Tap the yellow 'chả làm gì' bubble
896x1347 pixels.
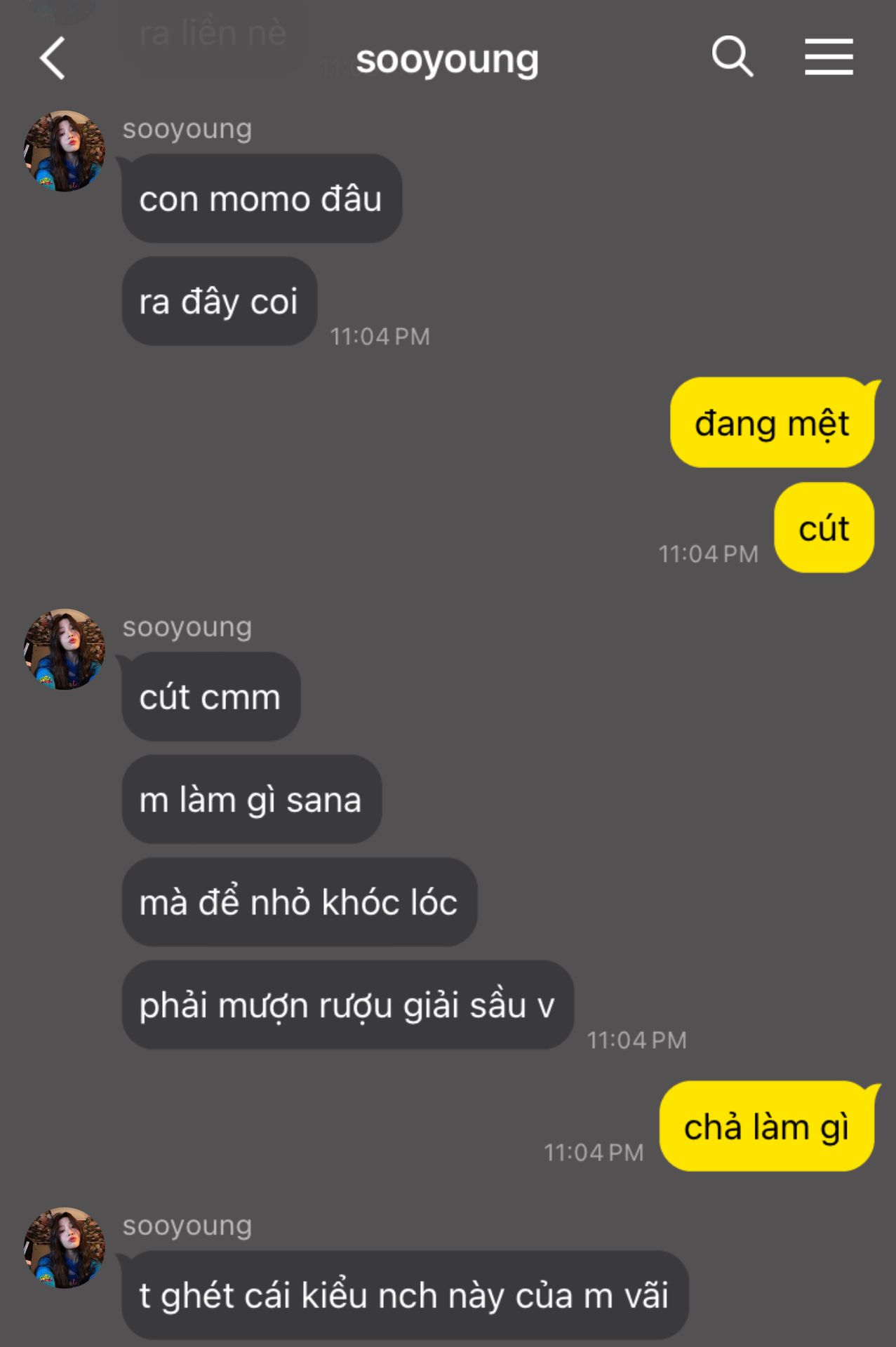point(767,1126)
